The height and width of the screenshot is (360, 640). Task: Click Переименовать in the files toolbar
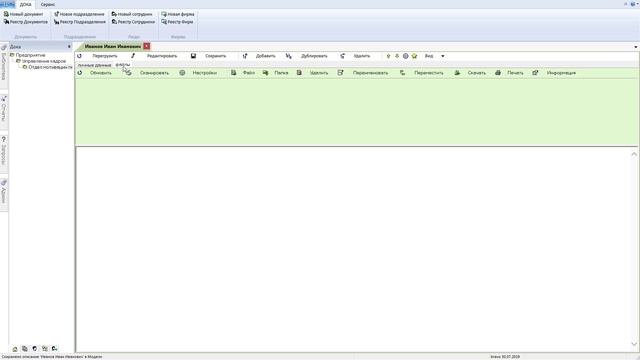coord(363,73)
